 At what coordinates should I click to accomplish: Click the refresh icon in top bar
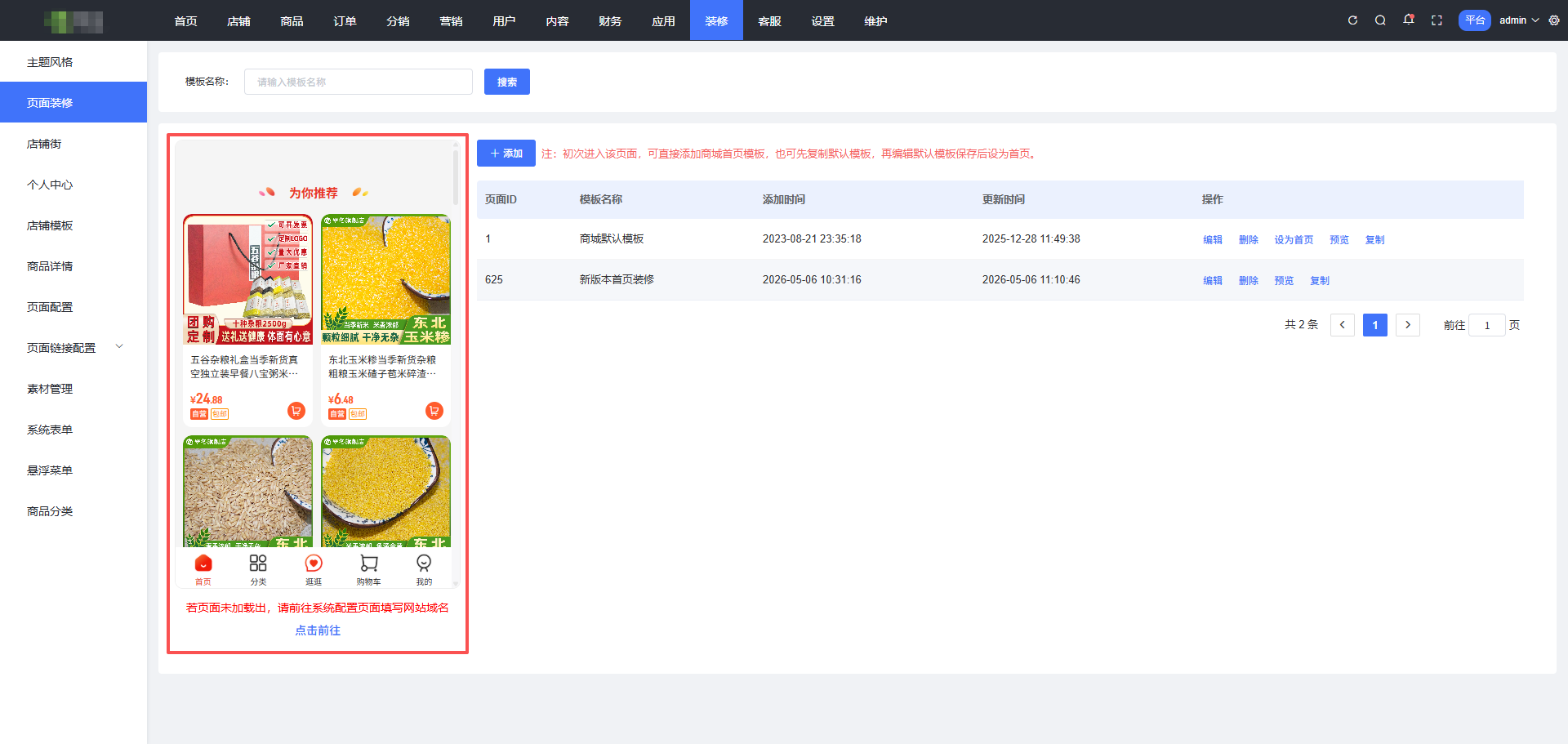click(x=1352, y=20)
